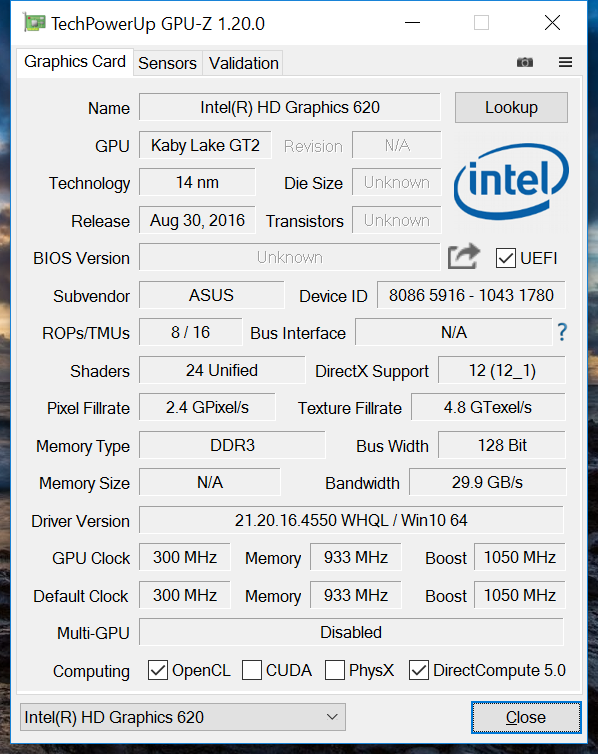The width and height of the screenshot is (598, 754).
Task: Open the Intel(R) HD Graphics 620 GPU dropdown
Action: [183, 717]
